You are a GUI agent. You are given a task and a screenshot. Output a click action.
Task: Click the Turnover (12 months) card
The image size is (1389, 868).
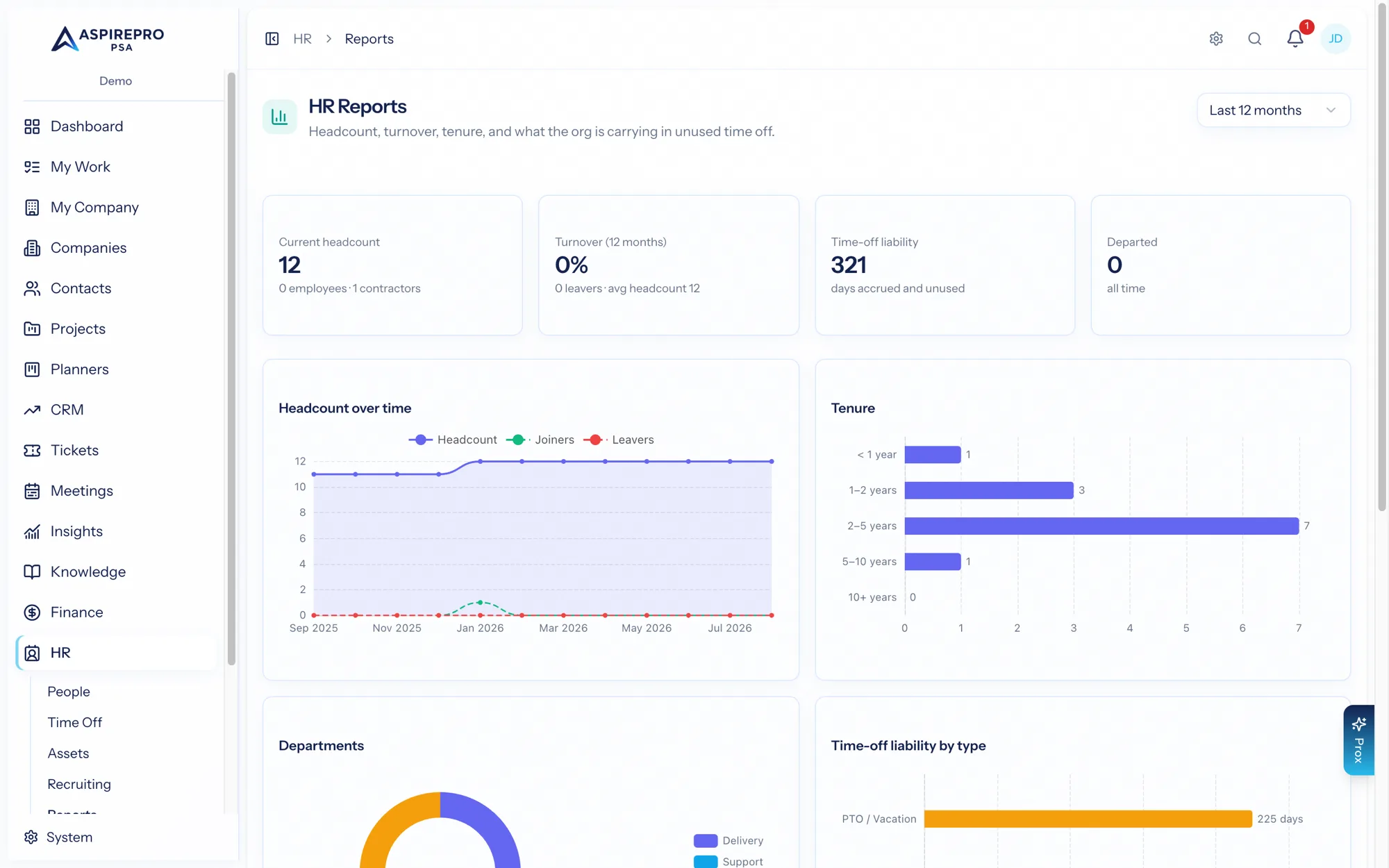pyautogui.click(x=669, y=265)
